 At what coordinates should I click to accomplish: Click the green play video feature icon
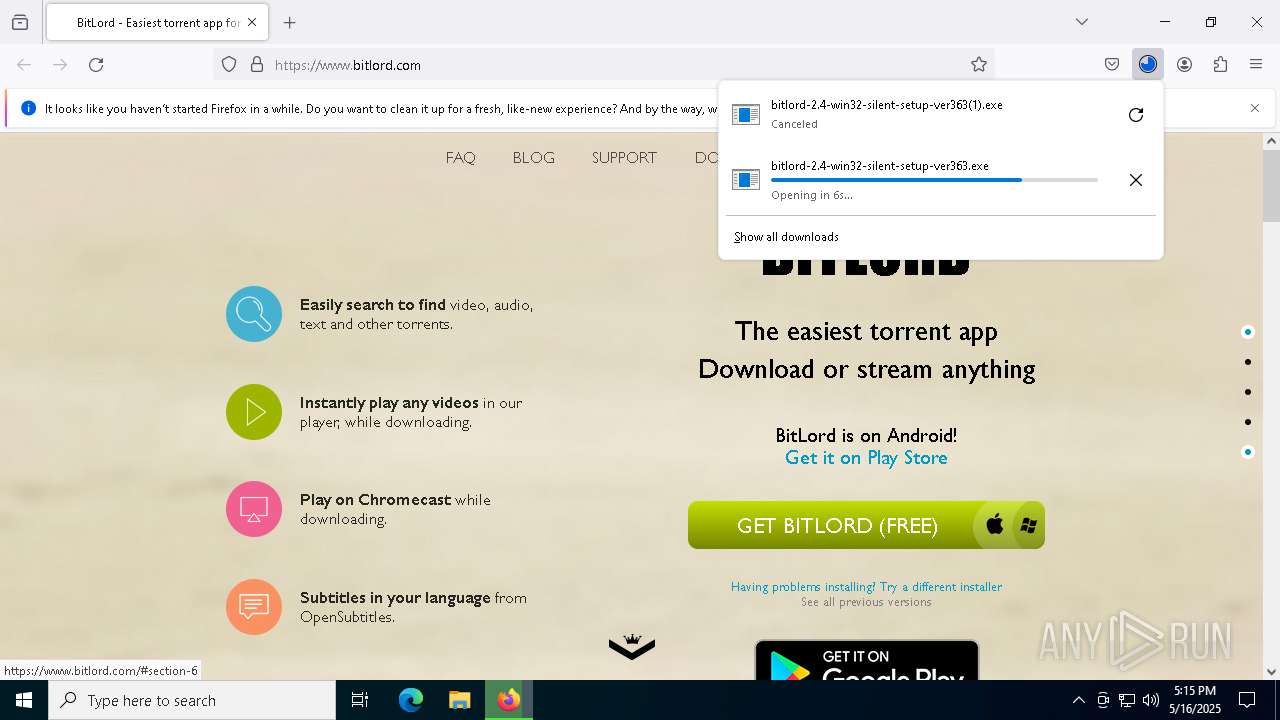click(254, 412)
